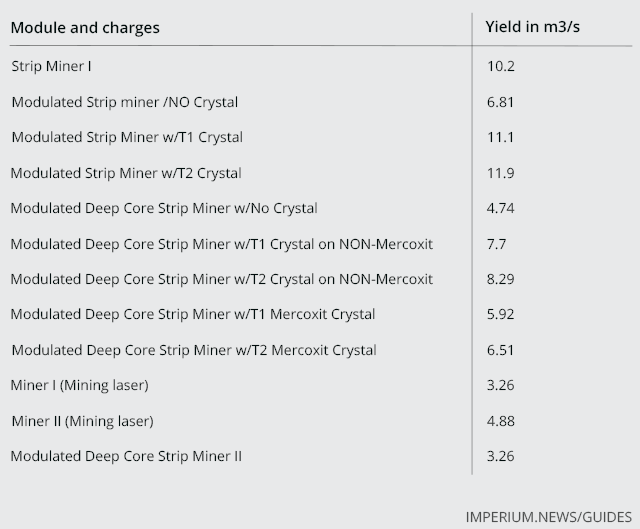Select the Miner II (Mining laser) row
The height and width of the screenshot is (529, 640).
pyautogui.click(x=321, y=421)
